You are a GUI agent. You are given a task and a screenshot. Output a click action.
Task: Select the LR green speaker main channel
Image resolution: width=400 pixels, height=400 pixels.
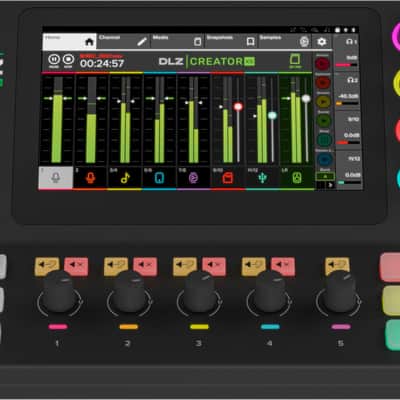pyautogui.click(x=297, y=178)
